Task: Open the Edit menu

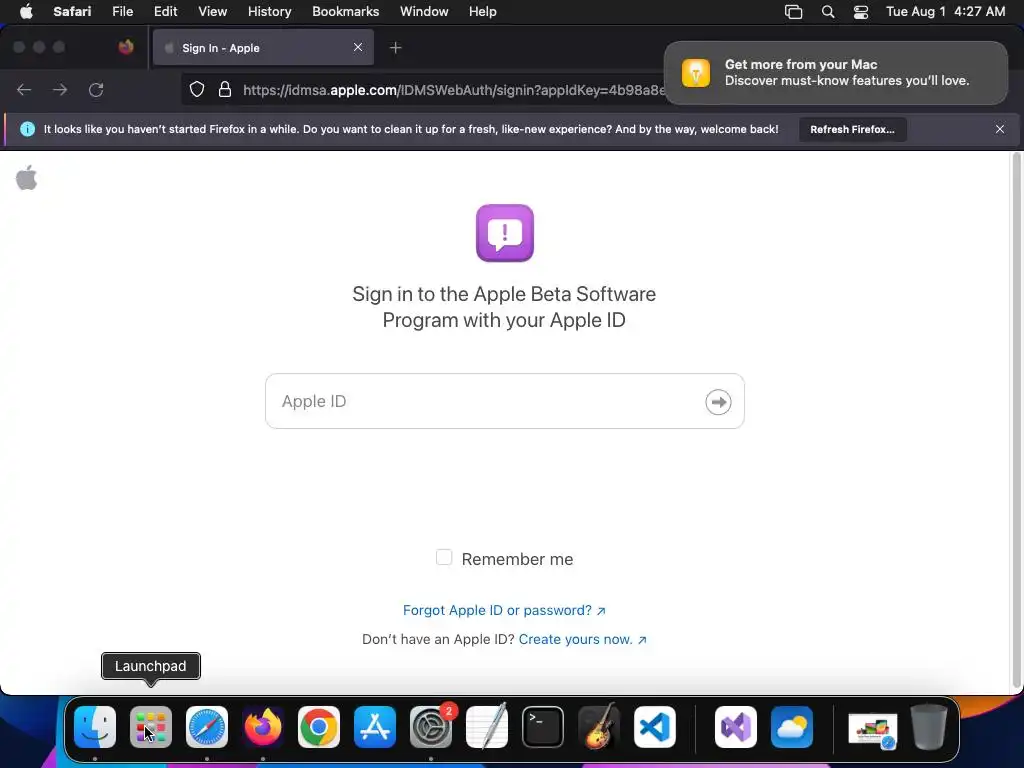Action: click(165, 12)
